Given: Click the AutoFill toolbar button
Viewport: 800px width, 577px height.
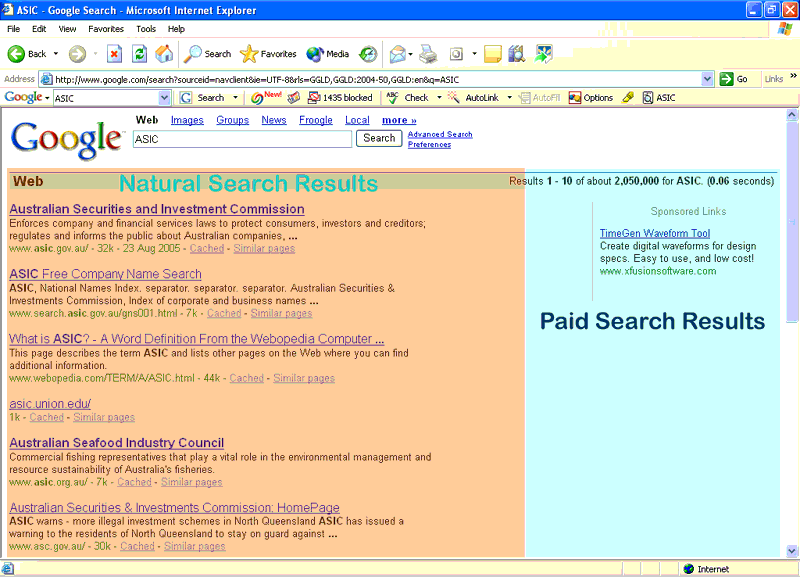Looking at the screenshot, I should click(x=539, y=97).
